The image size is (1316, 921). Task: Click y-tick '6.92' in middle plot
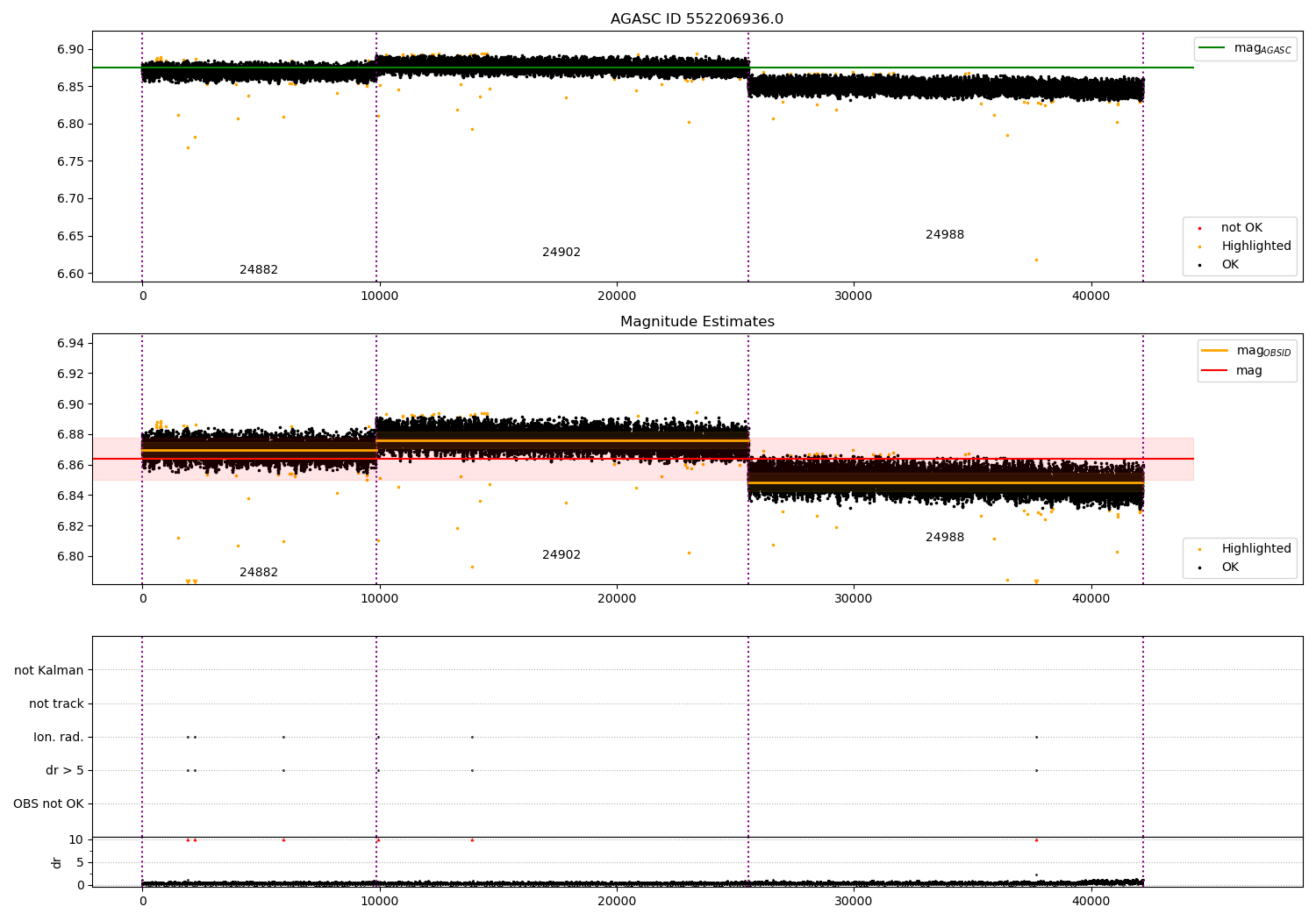point(70,374)
